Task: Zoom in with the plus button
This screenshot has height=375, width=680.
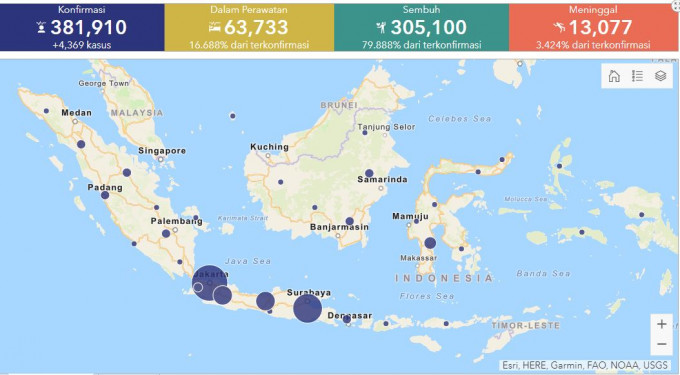Action: pos(661,324)
